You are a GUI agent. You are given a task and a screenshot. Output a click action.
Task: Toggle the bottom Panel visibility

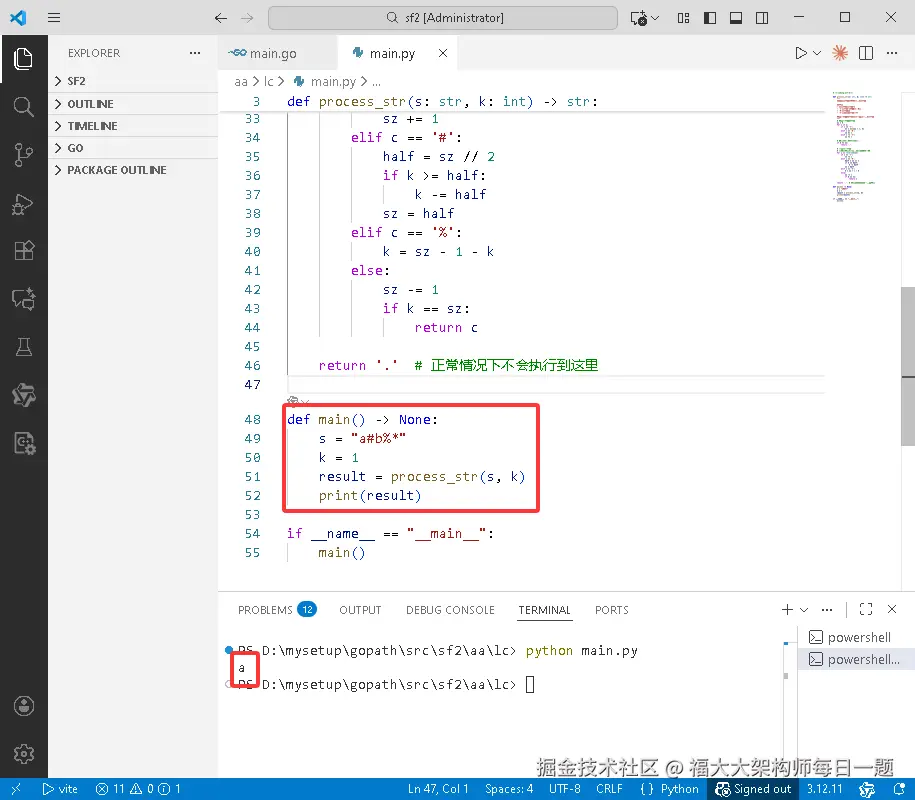[736, 18]
